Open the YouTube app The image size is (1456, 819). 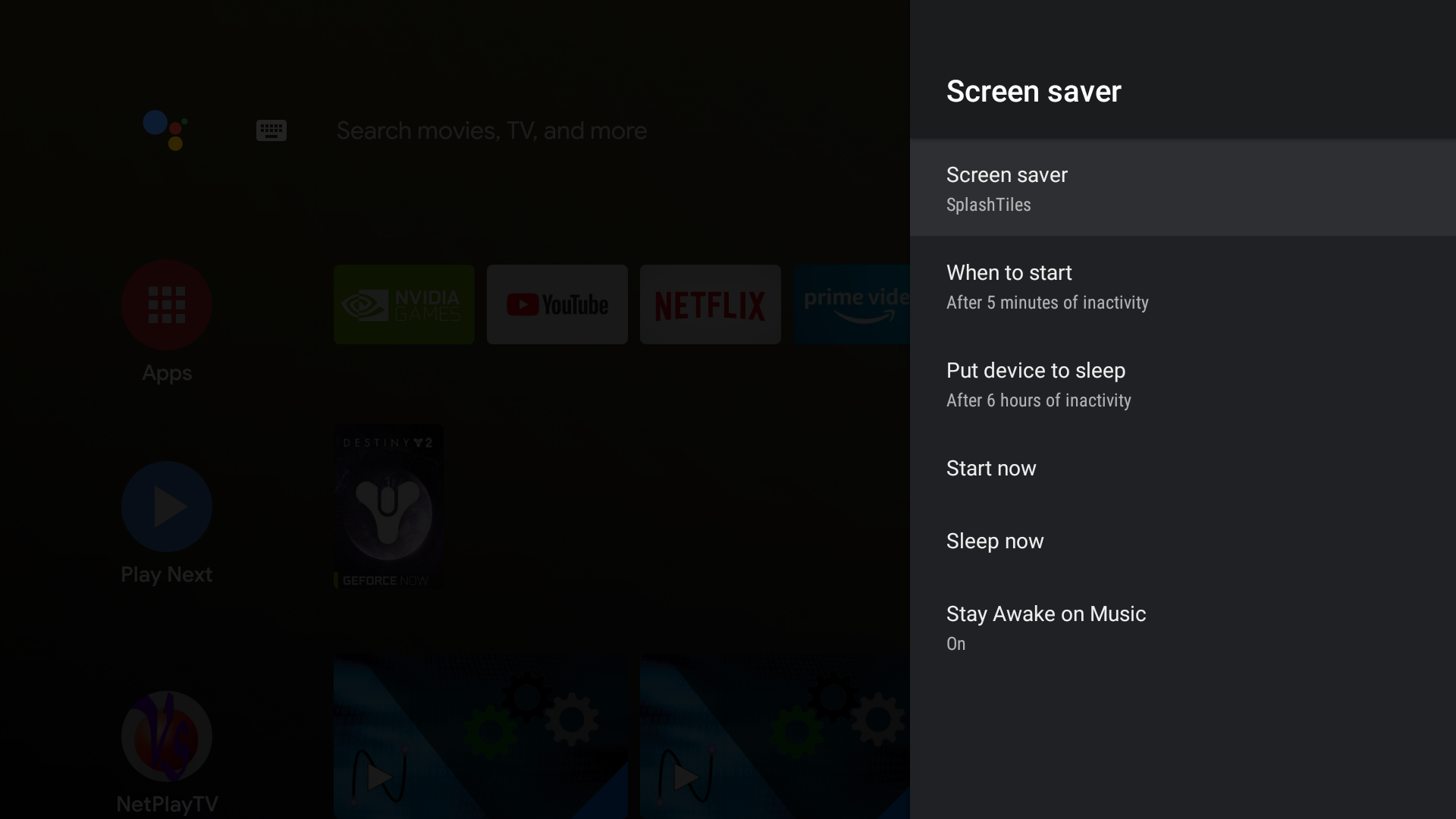click(x=557, y=304)
